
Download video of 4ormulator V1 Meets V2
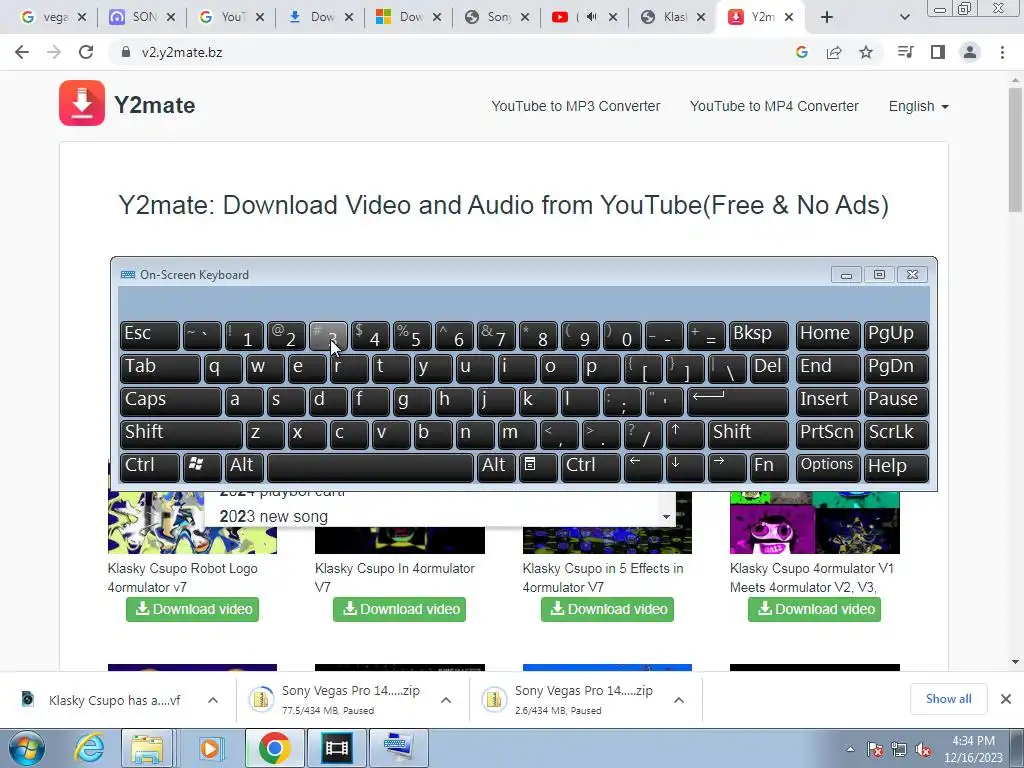pos(814,609)
